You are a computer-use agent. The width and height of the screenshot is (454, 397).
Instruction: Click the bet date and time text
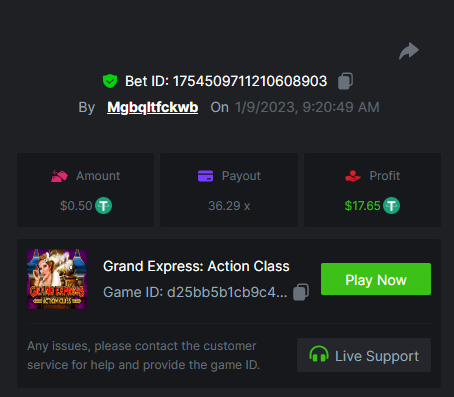(307, 107)
